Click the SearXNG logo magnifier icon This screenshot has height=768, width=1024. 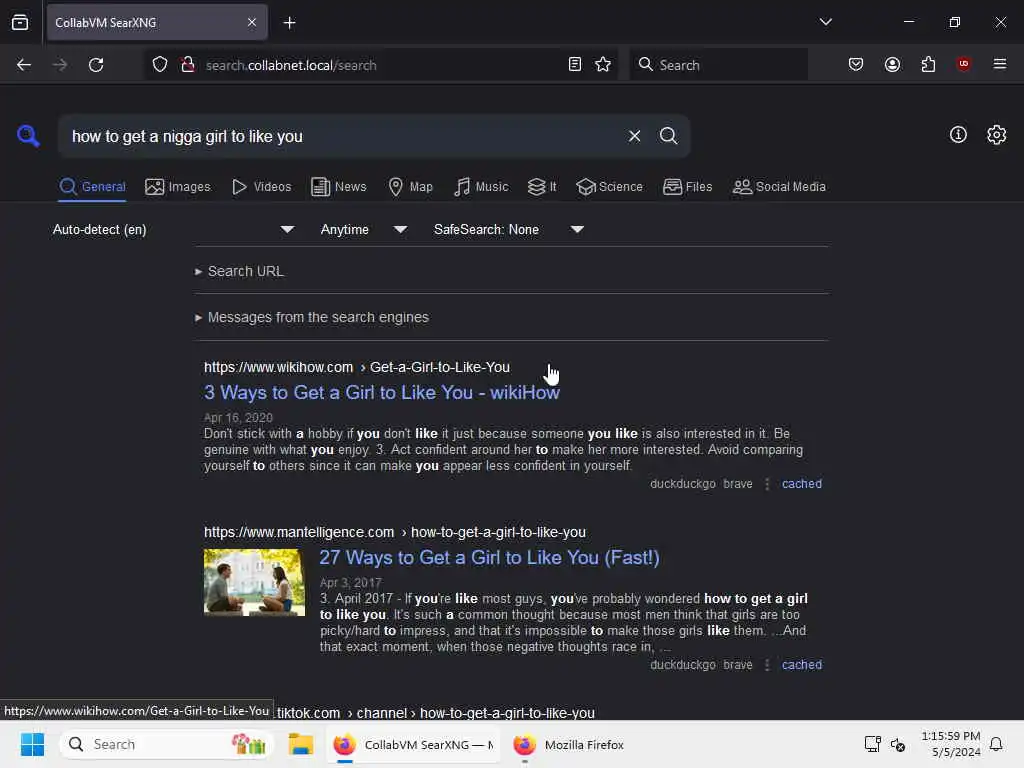coord(28,136)
